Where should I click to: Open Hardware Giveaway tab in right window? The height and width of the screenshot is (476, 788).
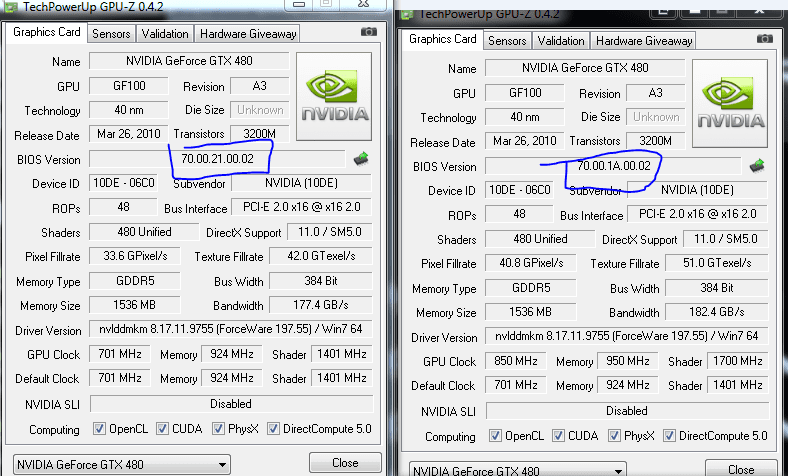click(644, 41)
